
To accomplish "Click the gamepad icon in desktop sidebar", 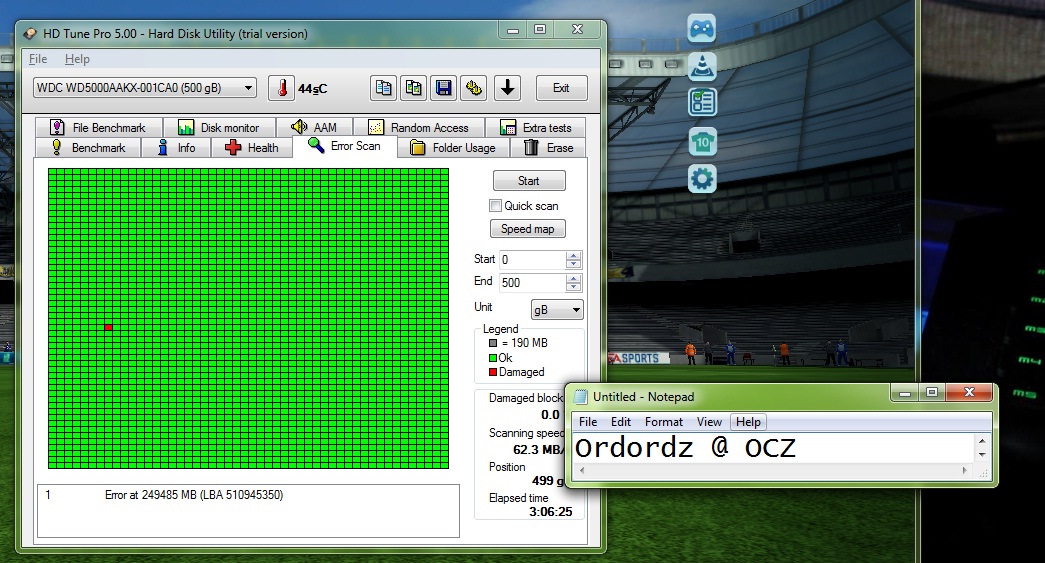I will pyautogui.click(x=702, y=29).
